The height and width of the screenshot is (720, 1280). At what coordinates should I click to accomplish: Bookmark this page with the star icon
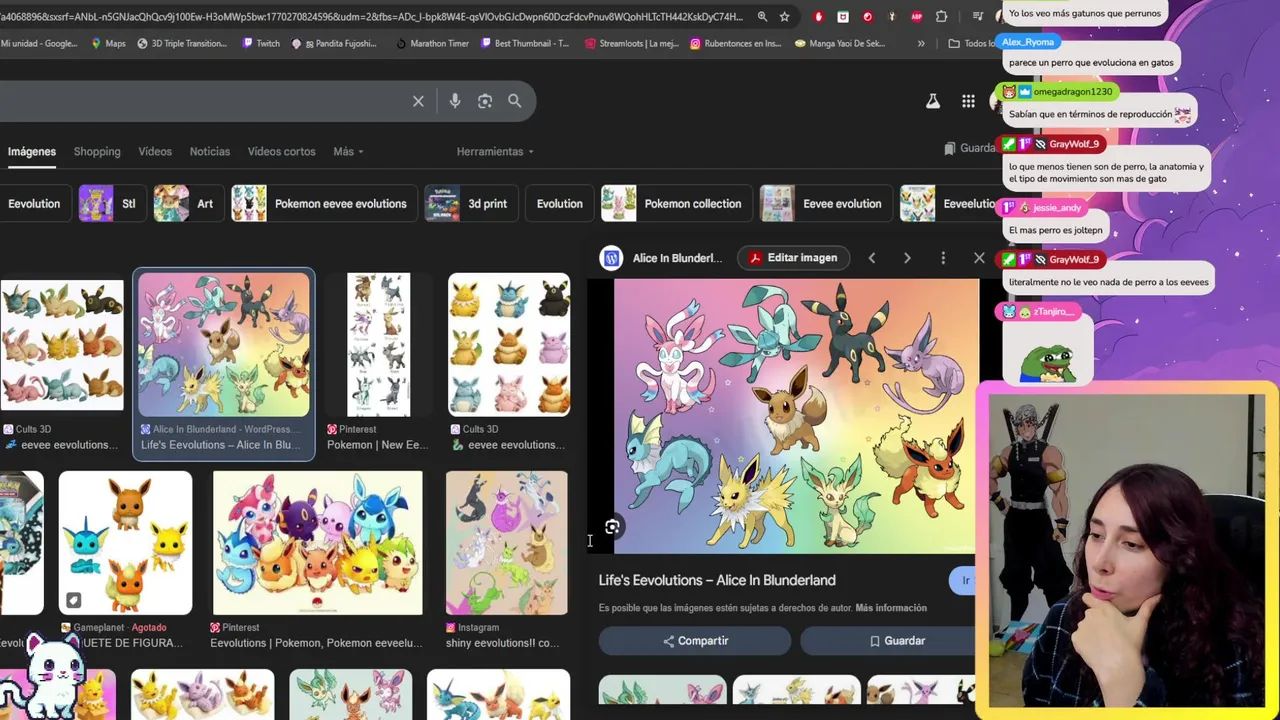coord(785,17)
